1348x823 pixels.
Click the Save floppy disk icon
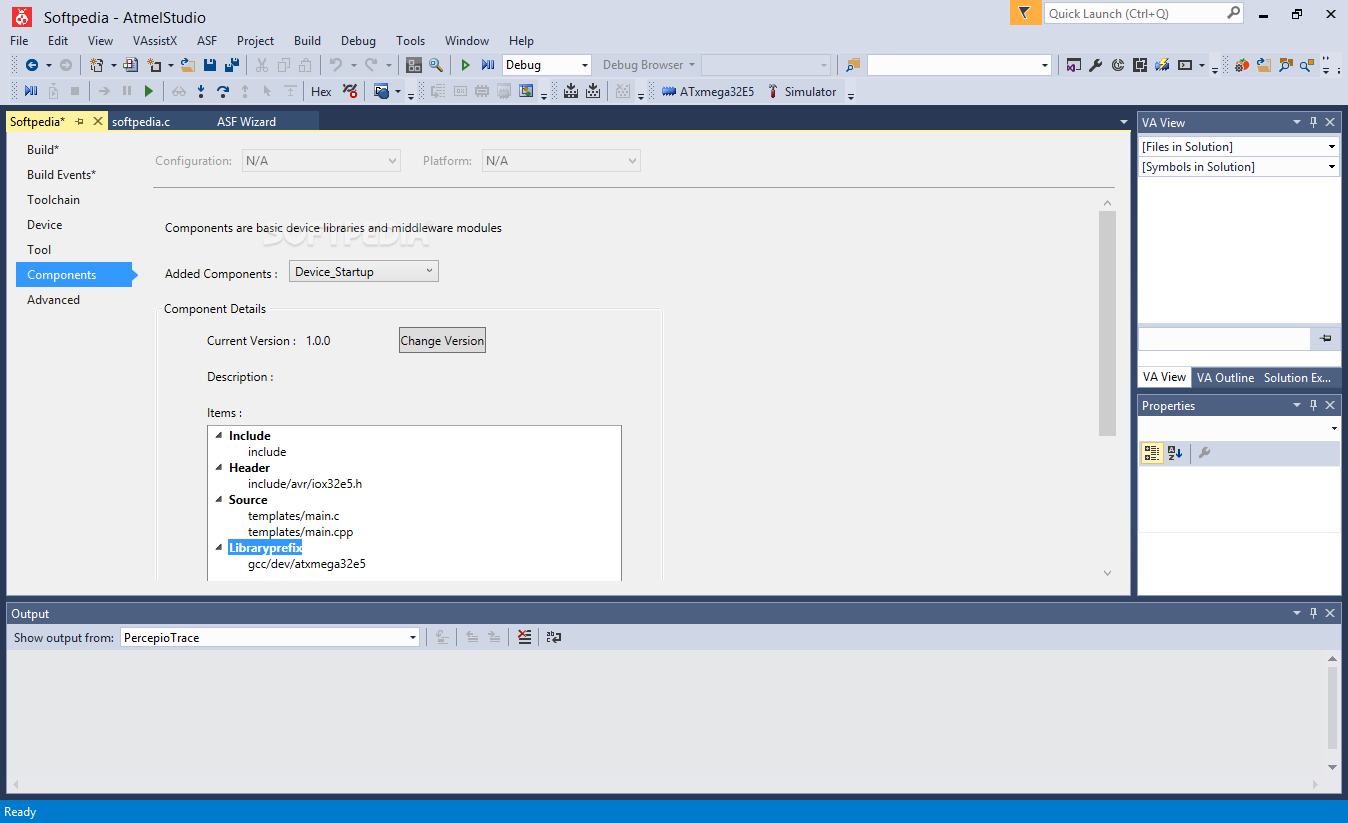click(x=210, y=65)
